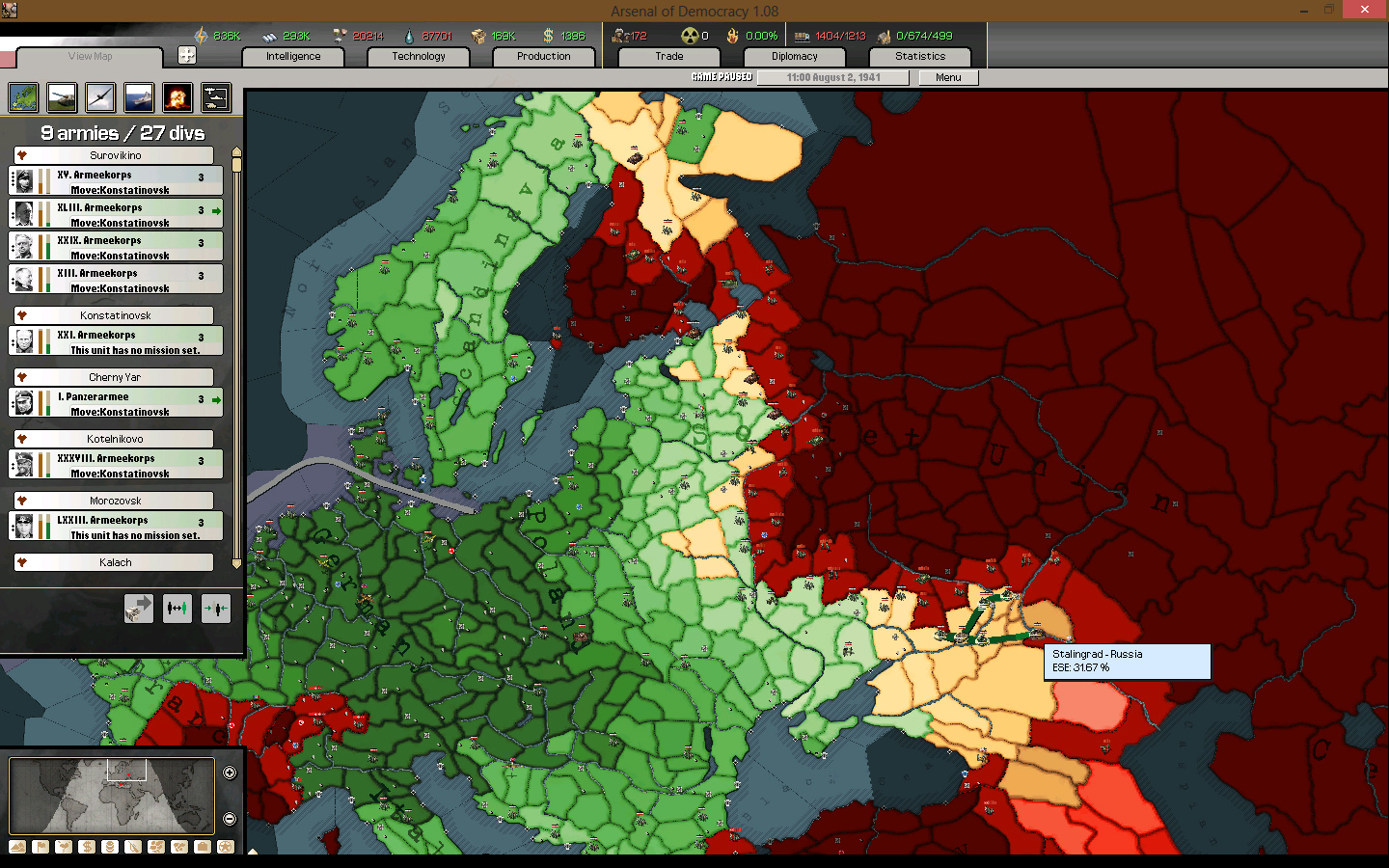
Task: Select the Konstatinovsk province header
Action: pos(115,315)
